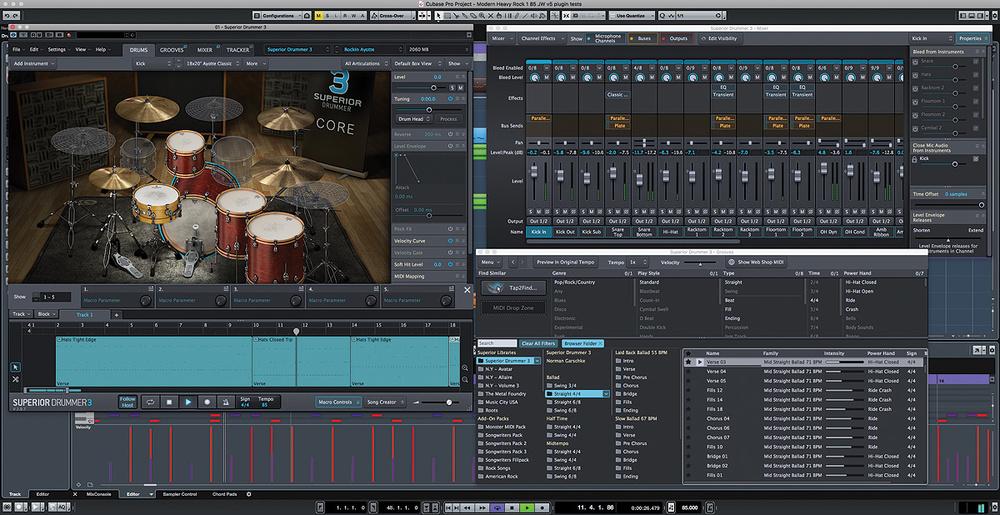This screenshot has height=515, width=1000.
Task: Click the Hats Closed Tip block on the song track
Action: point(301,361)
